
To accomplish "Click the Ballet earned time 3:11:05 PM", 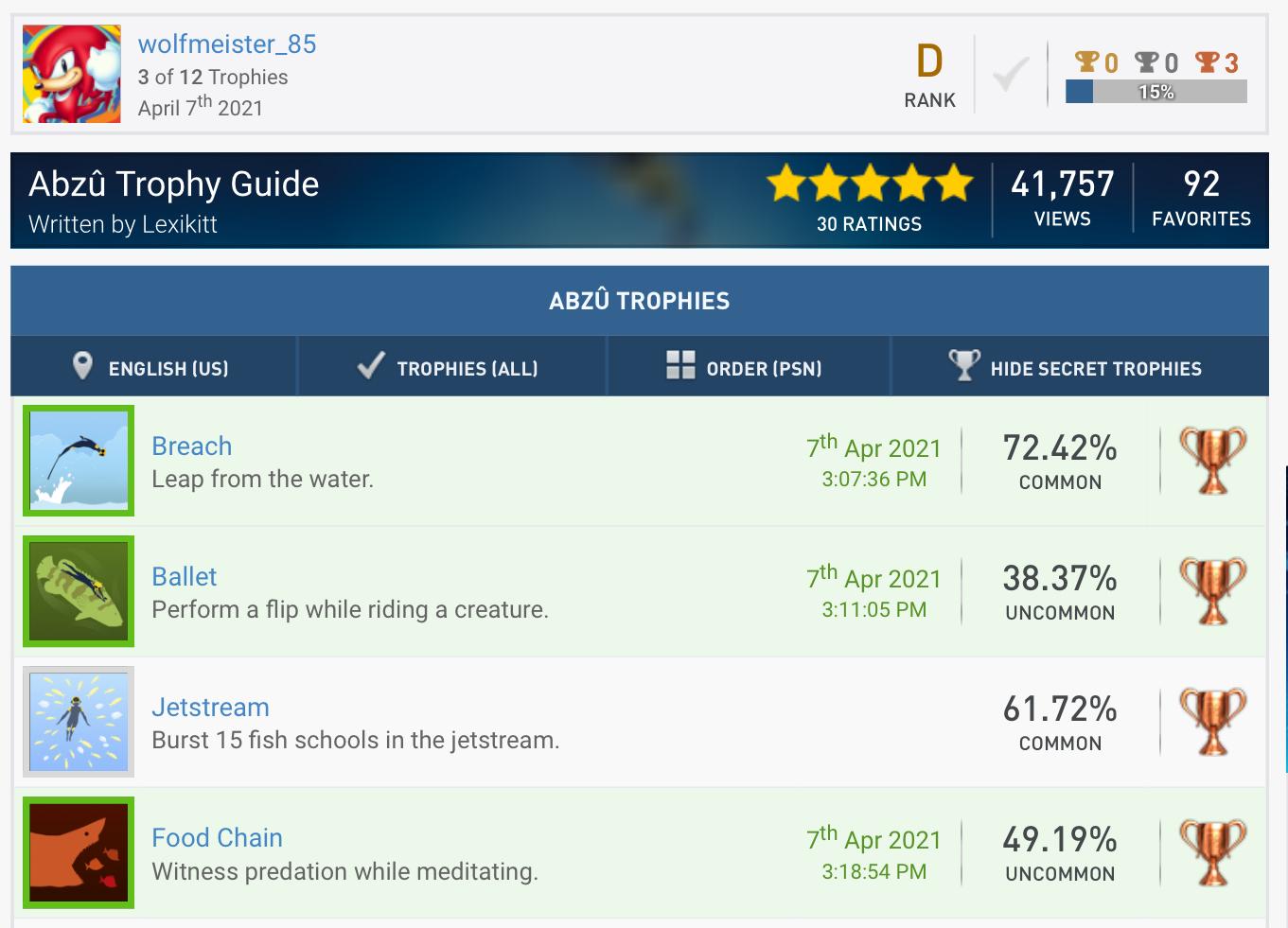I will (x=873, y=610).
